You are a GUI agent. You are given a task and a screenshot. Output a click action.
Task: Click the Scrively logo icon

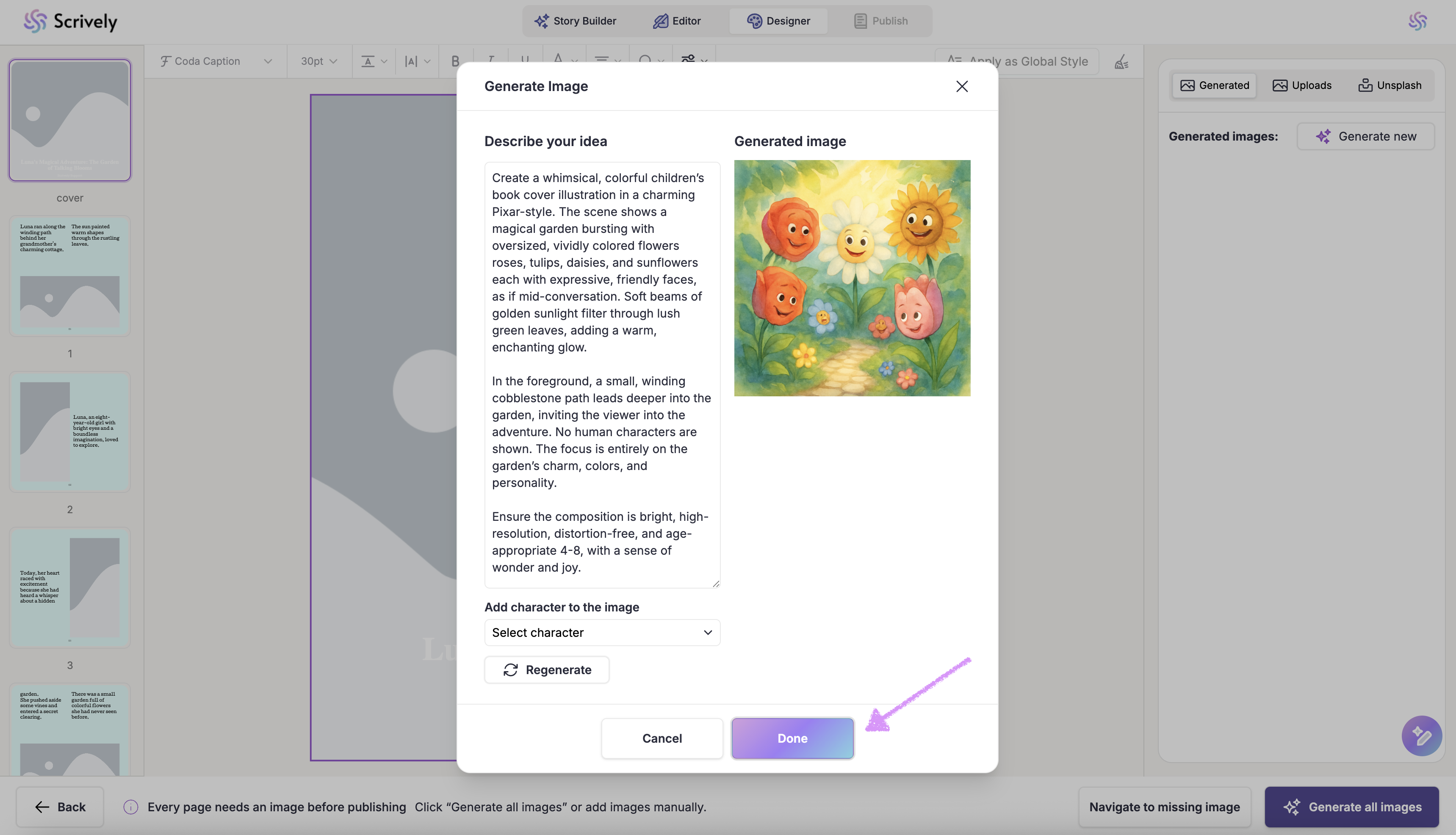tap(35, 21)
